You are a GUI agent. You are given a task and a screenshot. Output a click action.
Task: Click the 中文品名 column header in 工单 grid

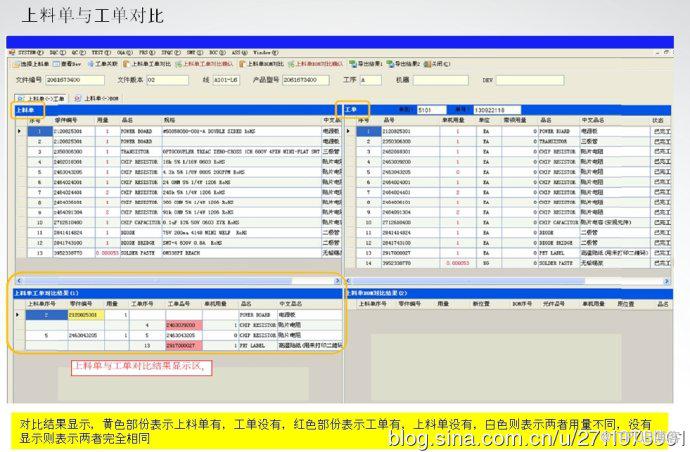614,120
